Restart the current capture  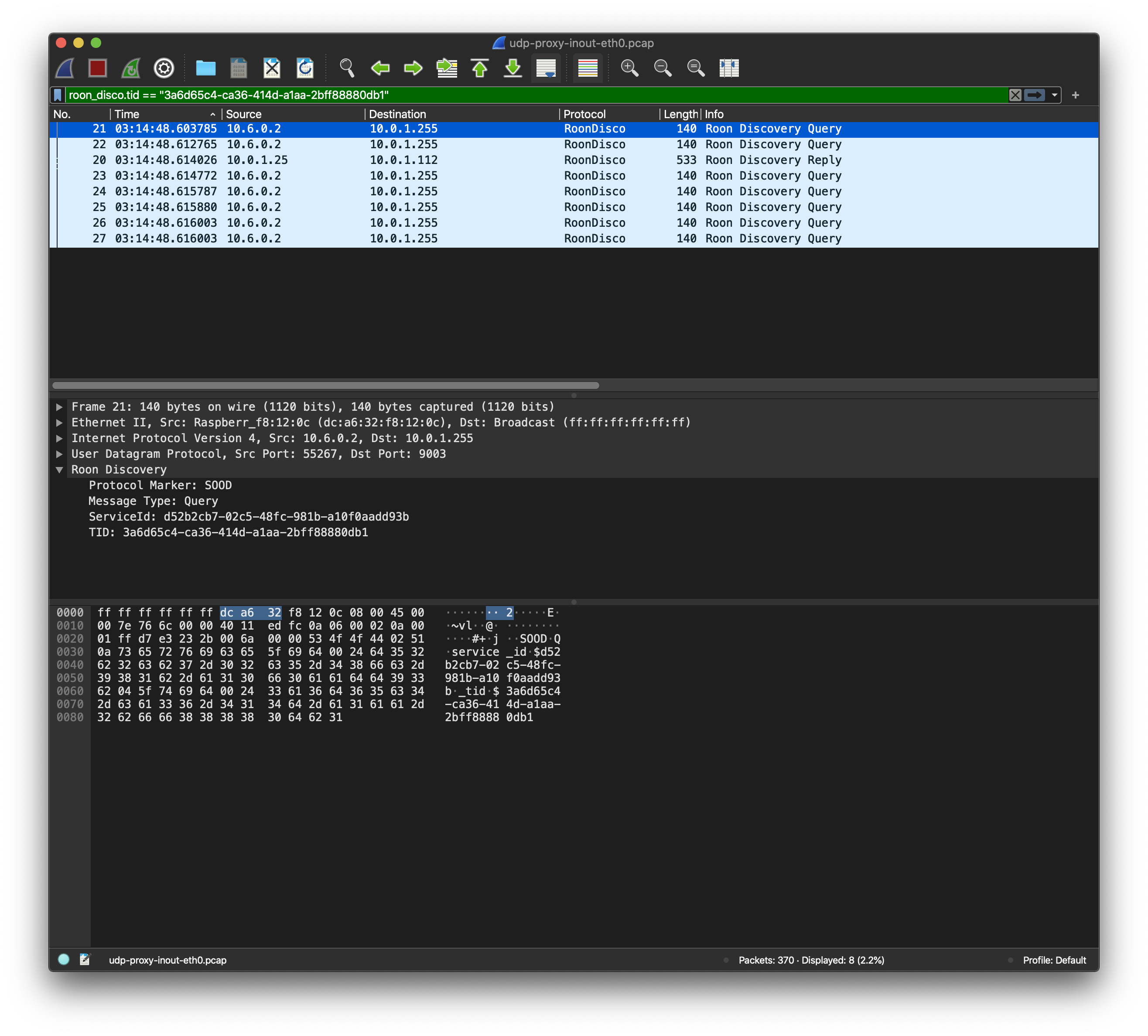131,68
